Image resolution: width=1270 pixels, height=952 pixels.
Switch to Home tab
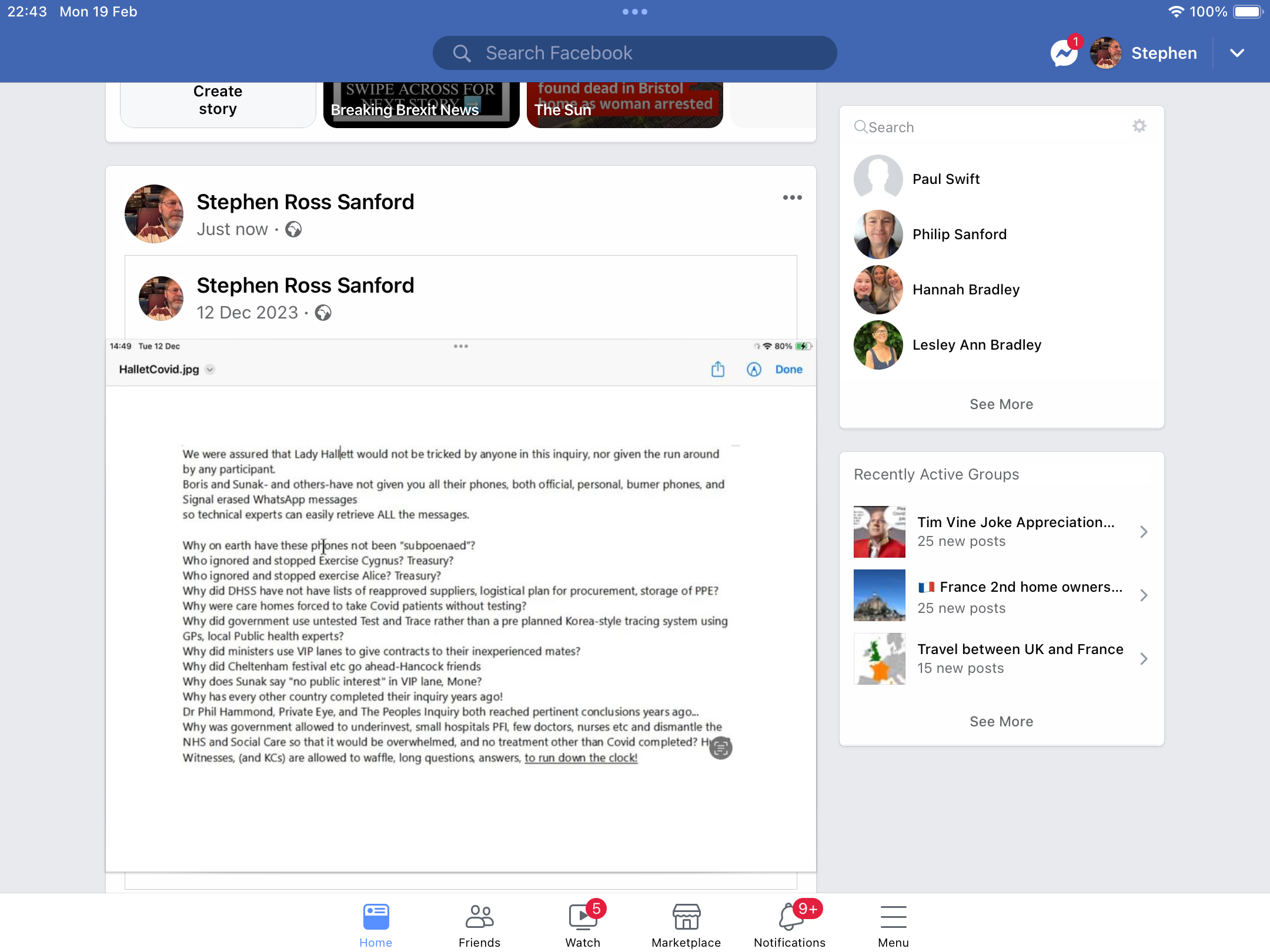[x=376, y=925]
